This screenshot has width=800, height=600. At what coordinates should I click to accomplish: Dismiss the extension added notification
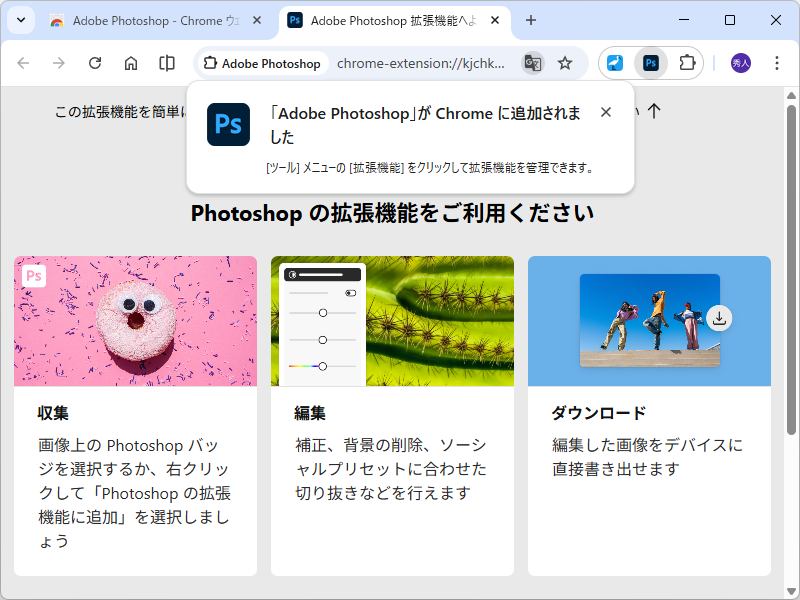[x=606, y=112]
